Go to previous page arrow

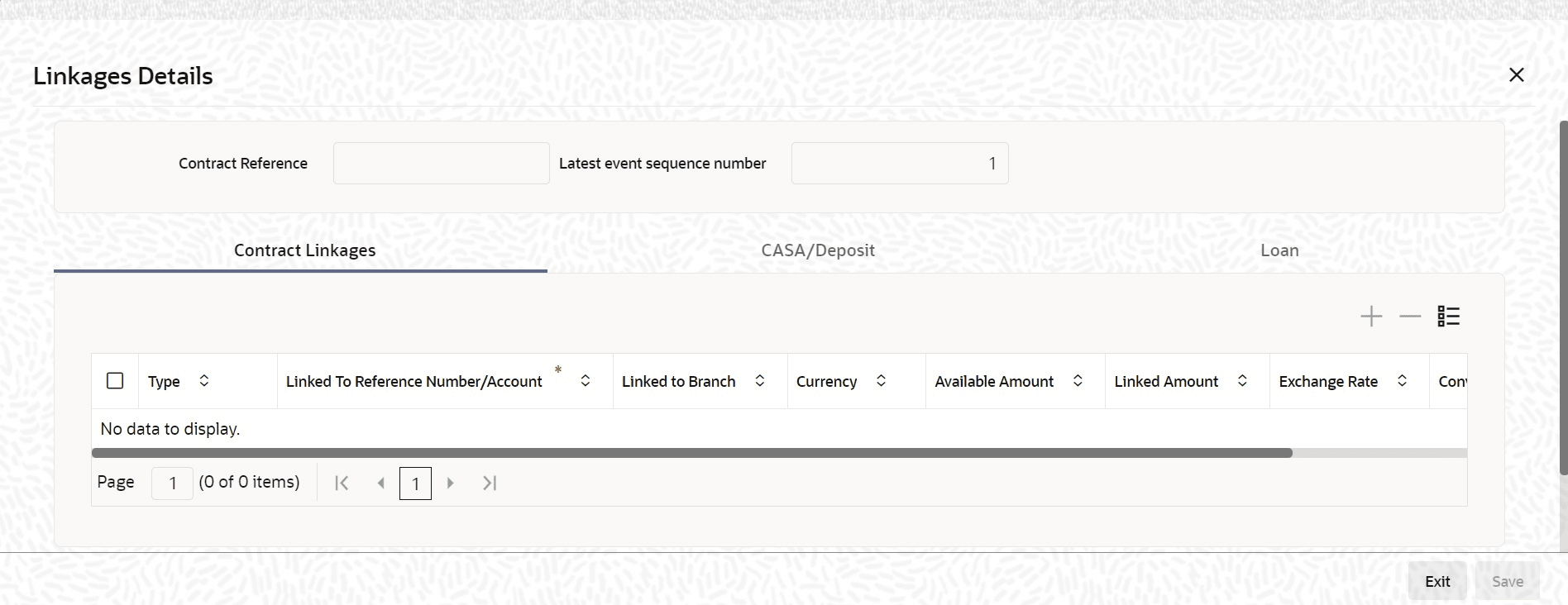point(380,483)
